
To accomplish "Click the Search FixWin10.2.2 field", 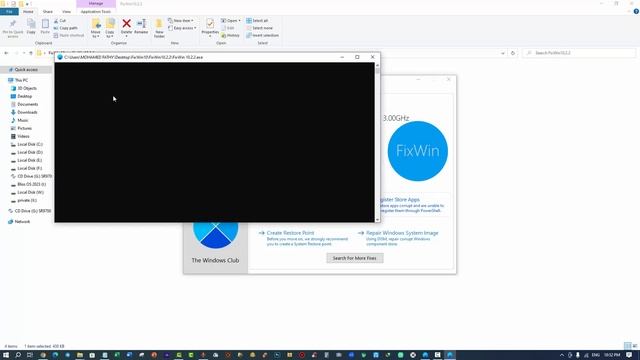I will pyautogui.click(x=579, y=53).
